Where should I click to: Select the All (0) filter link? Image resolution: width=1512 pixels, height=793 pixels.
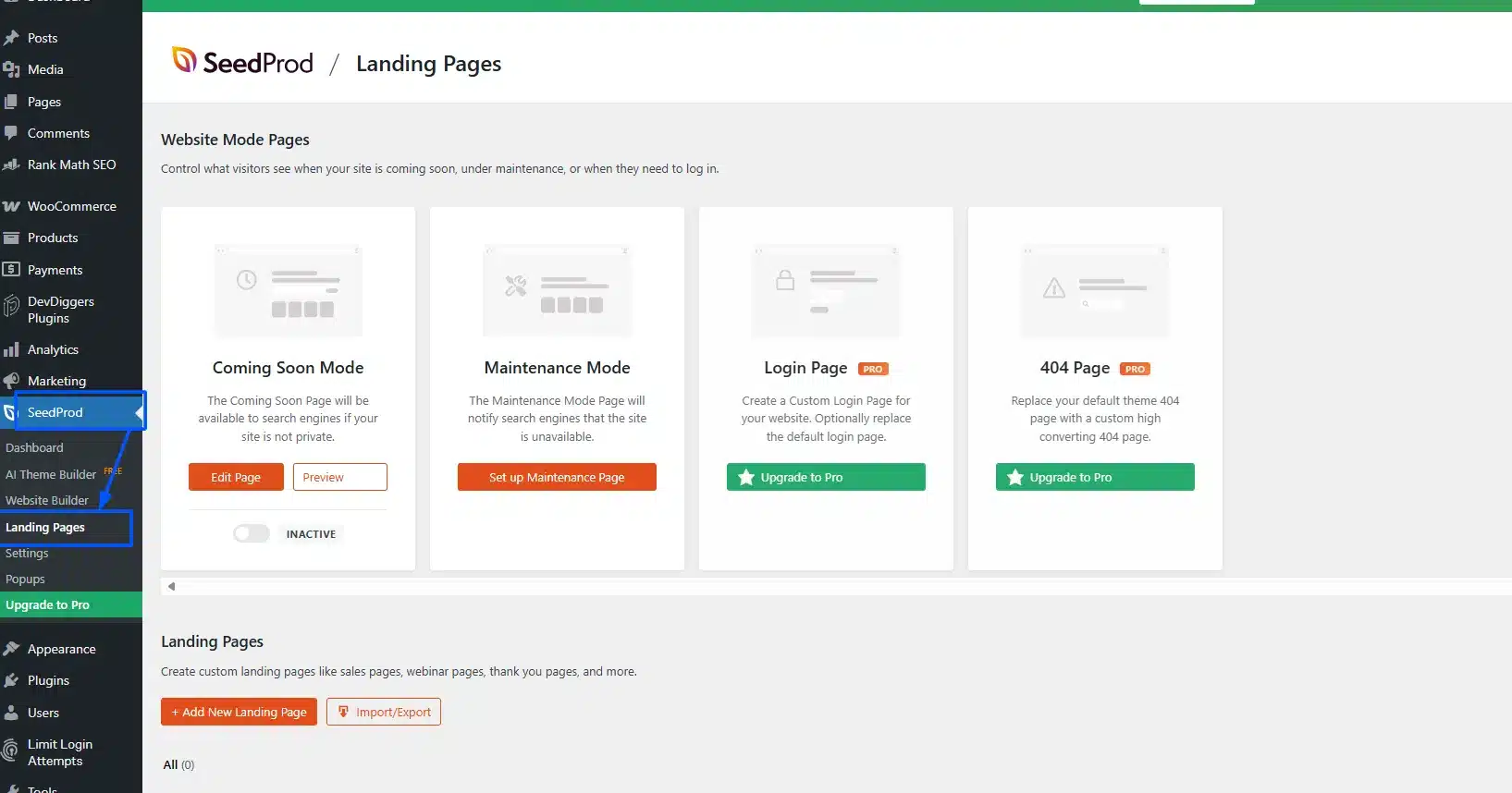click(178, 764)
